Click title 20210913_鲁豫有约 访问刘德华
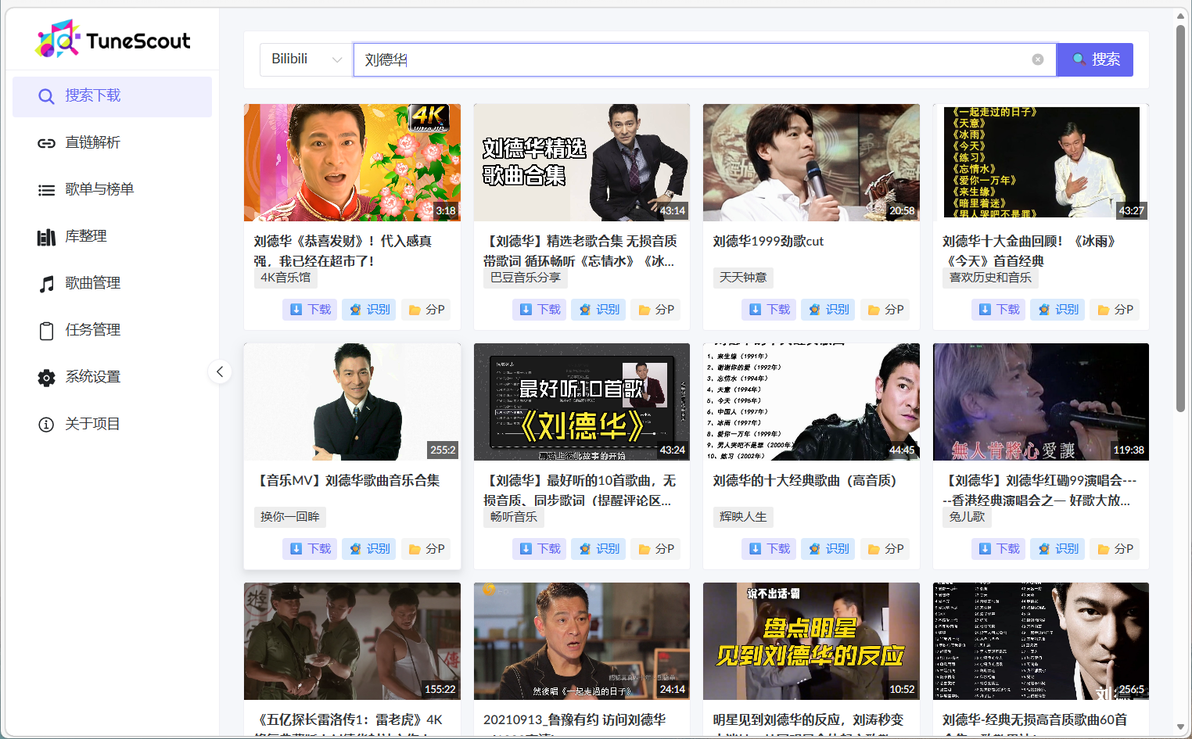The width and height of the screenshot is (1192, 739). point(575,720)
